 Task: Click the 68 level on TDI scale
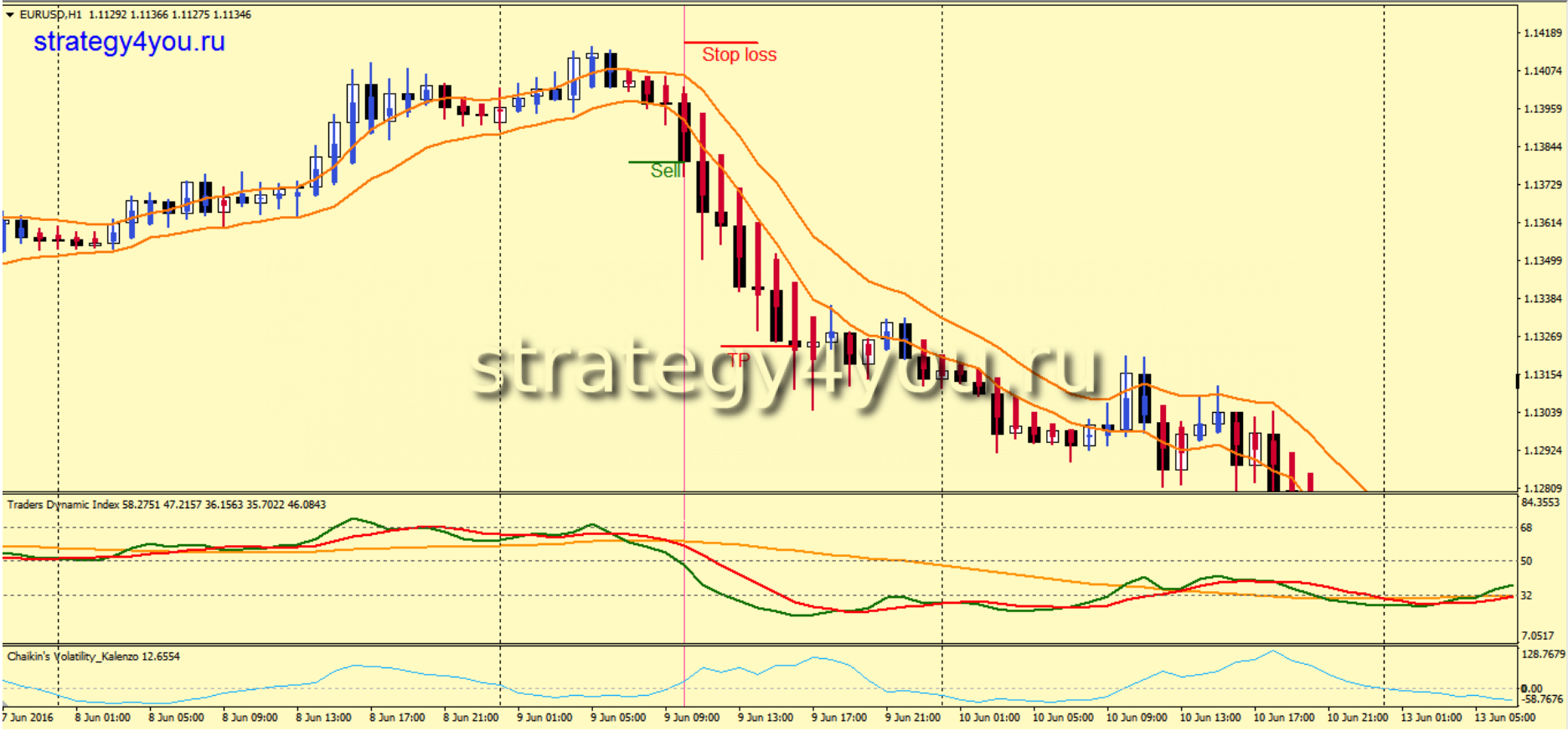1526,528
